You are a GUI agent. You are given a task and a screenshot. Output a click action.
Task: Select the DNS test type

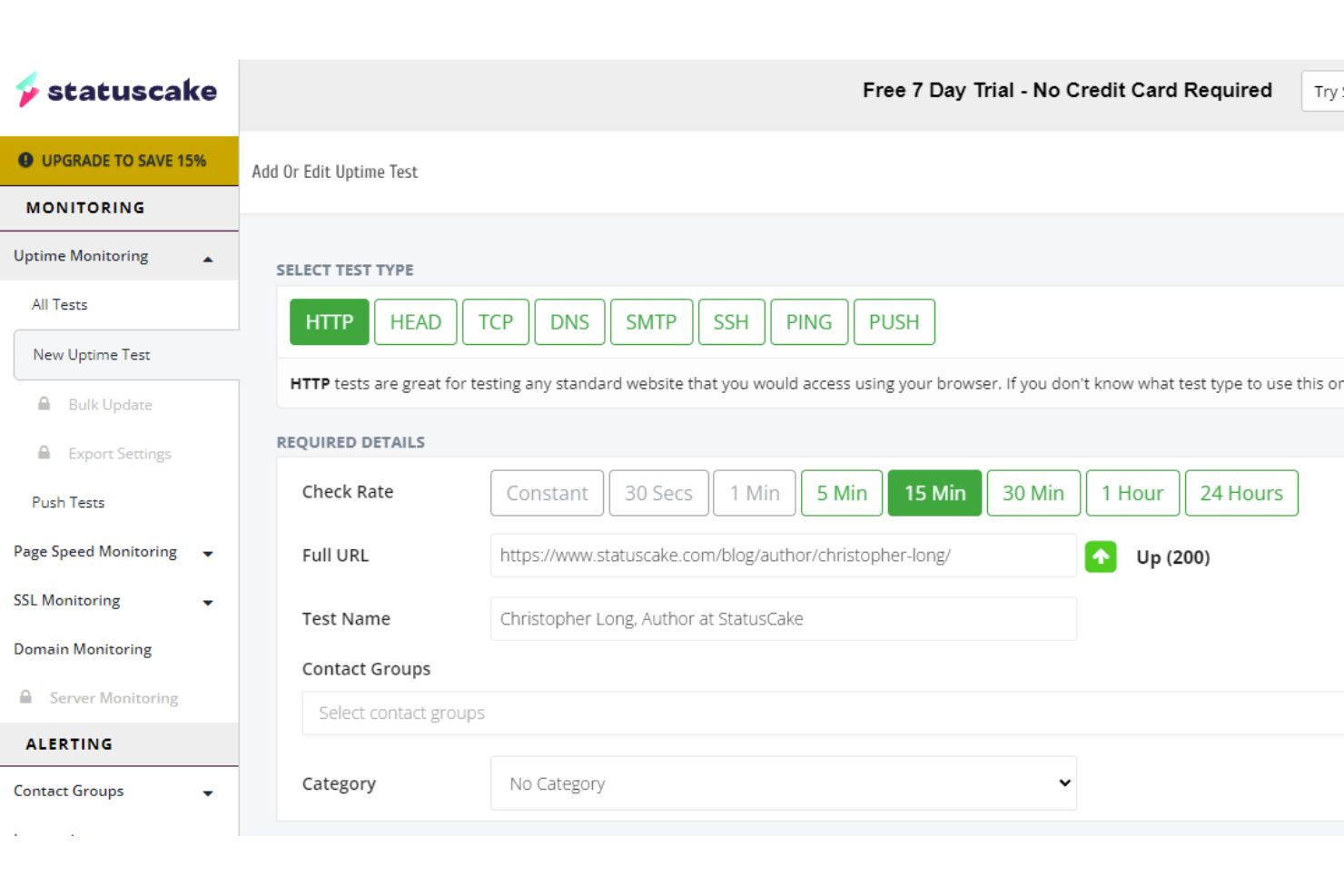tap(569, 322)
